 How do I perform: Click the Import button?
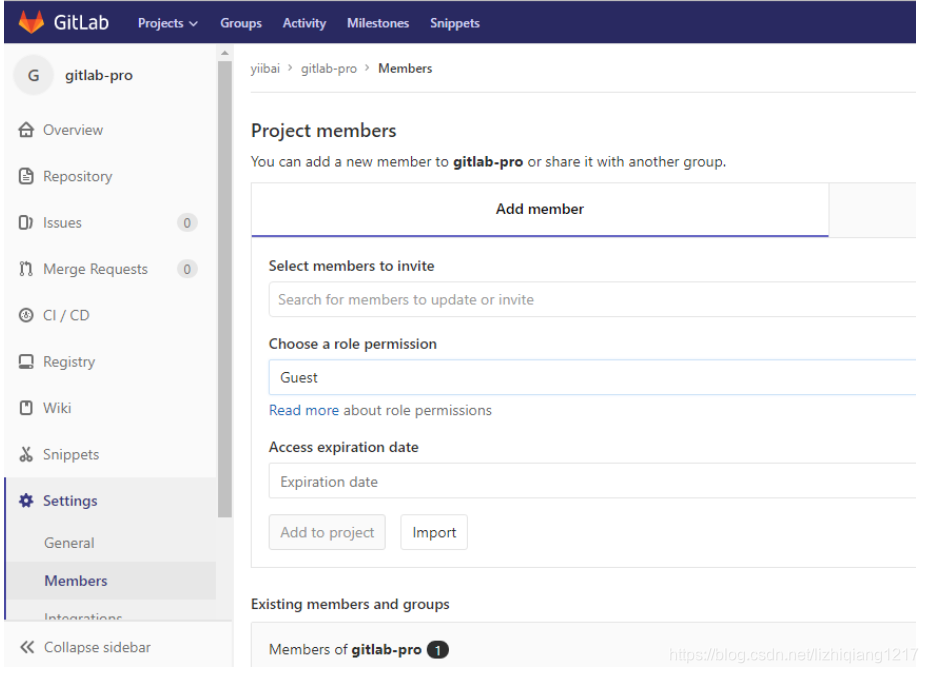pyautogui.click(x=434, y=532)
